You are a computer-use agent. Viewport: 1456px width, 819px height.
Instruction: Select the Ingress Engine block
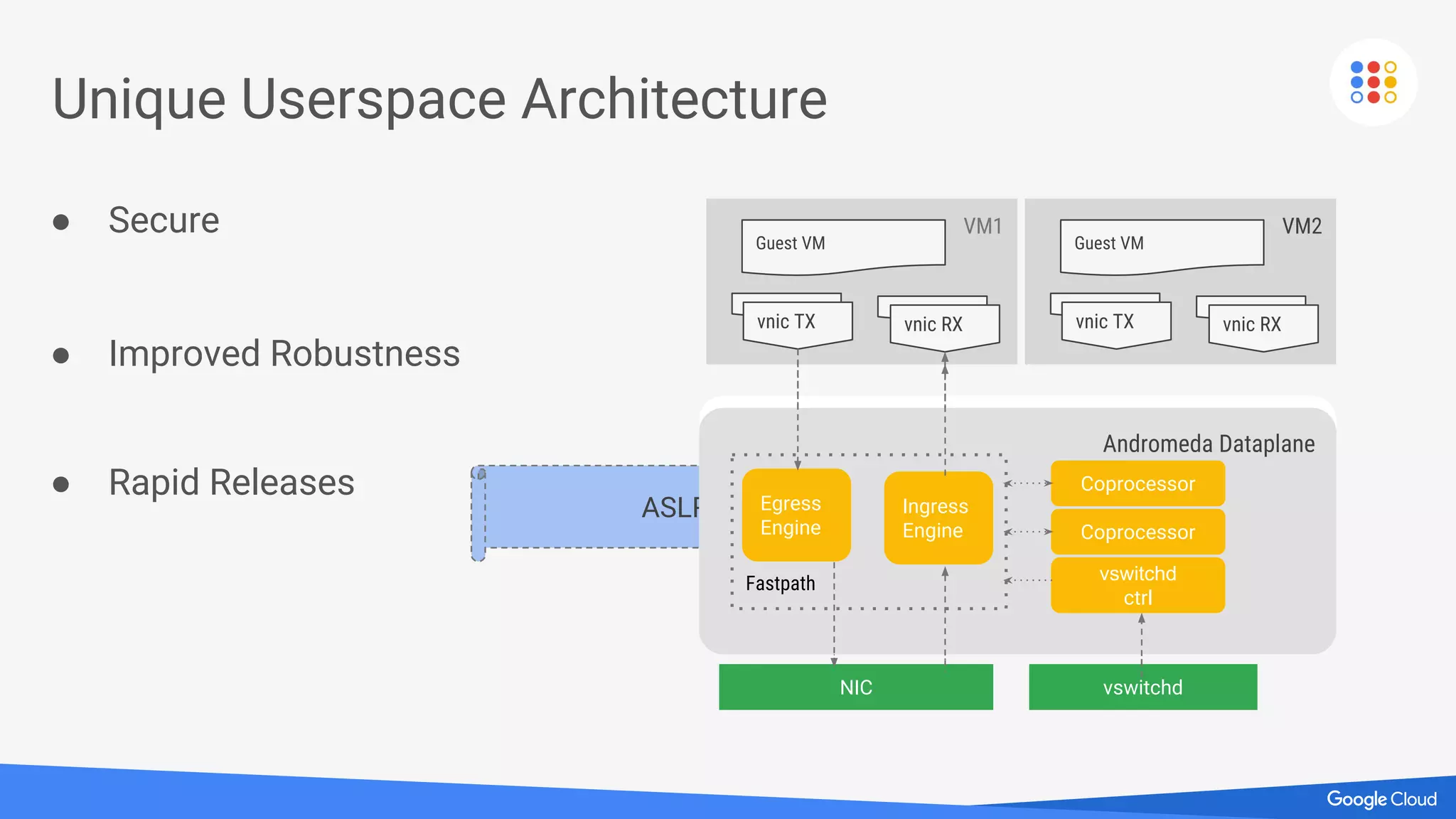[938, 518]
